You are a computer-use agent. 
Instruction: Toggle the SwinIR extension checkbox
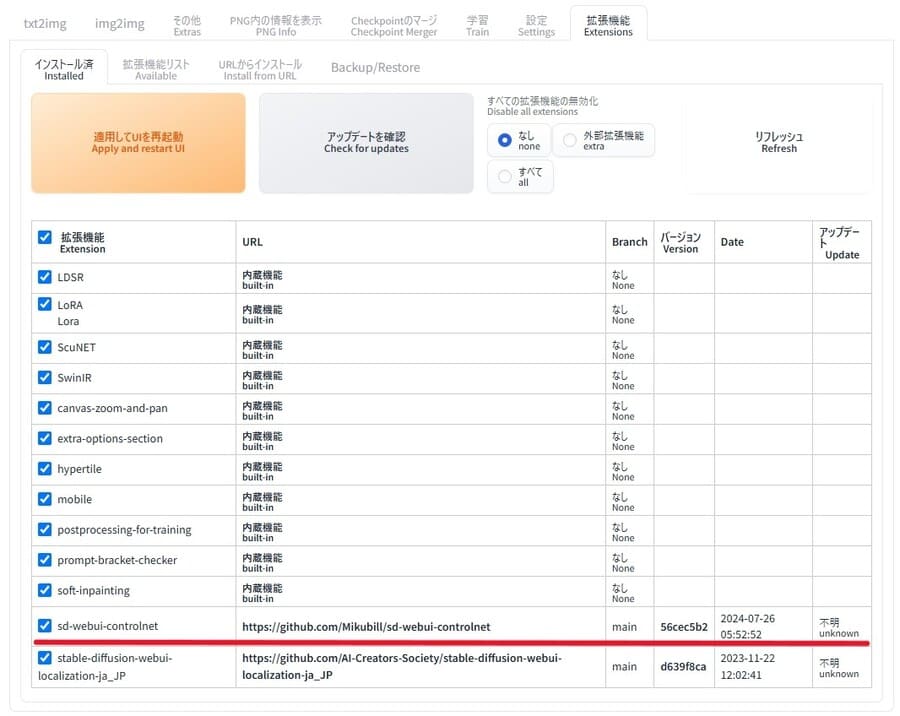pyautogui.click(x=45, y=377)
